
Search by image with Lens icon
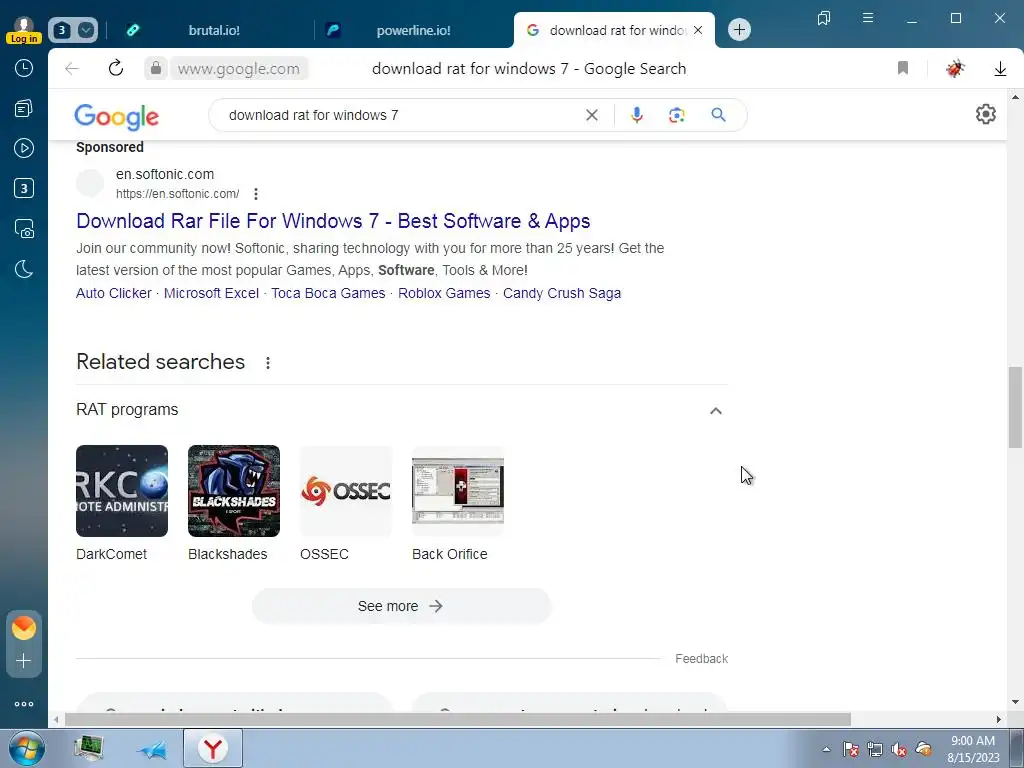(677, 115)
